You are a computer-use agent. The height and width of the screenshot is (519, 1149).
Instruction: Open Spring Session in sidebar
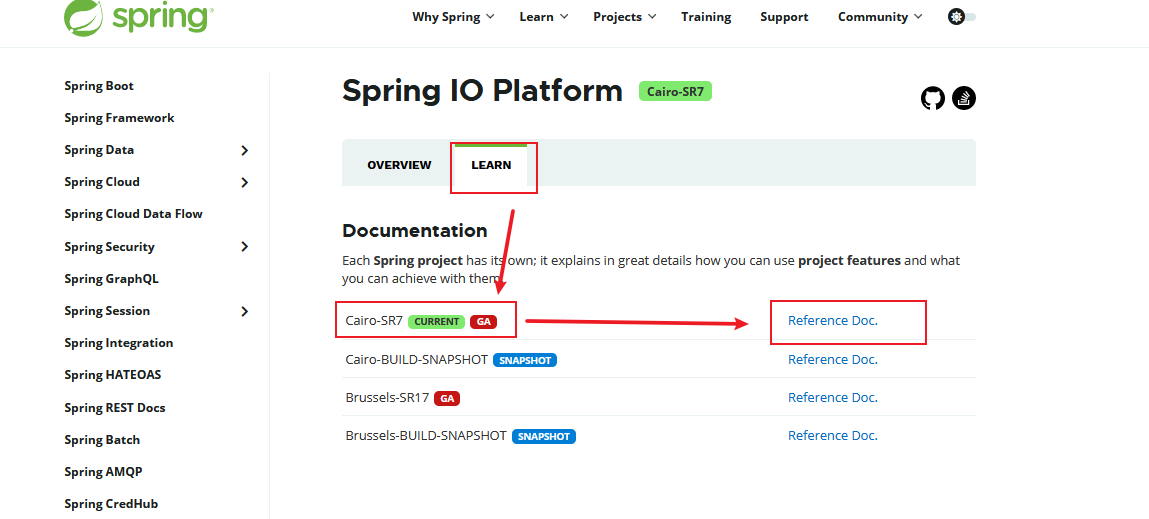point(107,311)
